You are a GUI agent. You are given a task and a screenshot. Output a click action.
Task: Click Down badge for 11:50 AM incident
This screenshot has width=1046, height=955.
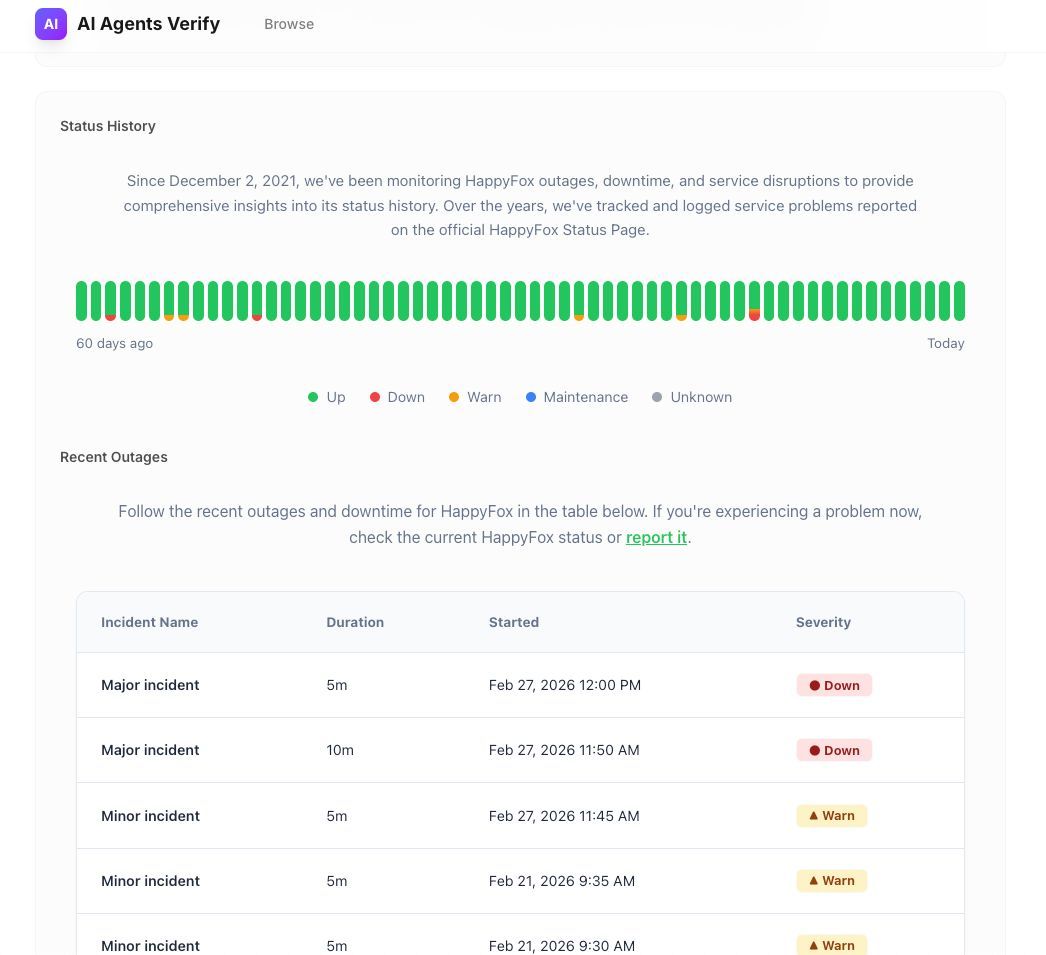coord(834,750)
